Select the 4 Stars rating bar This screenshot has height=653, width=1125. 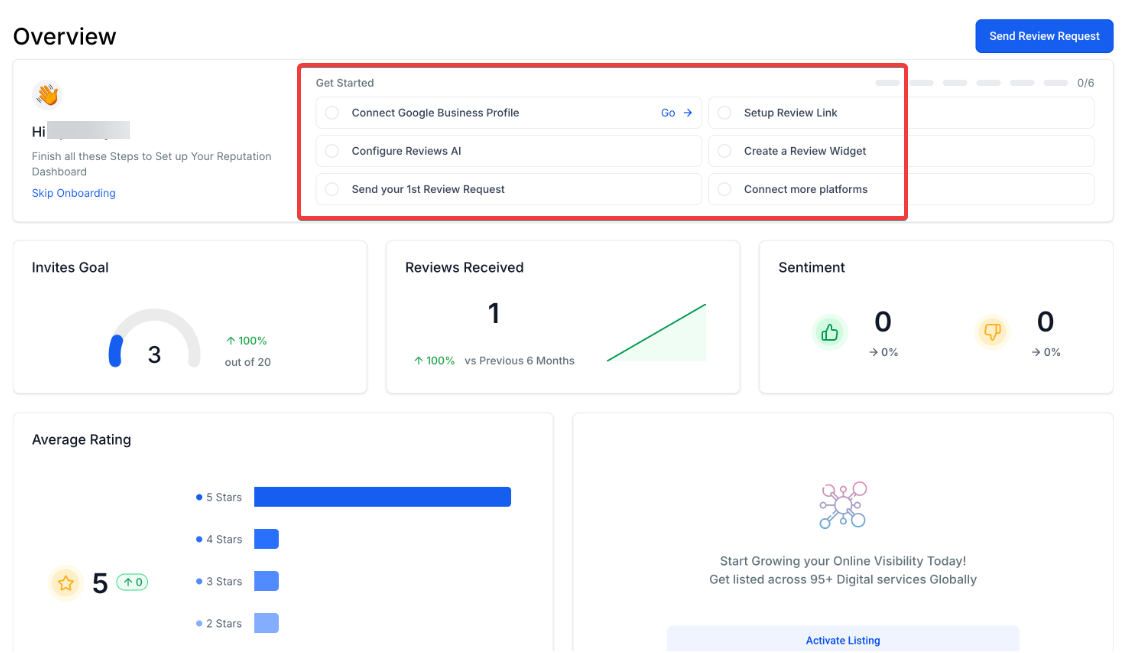coord(266,539)
